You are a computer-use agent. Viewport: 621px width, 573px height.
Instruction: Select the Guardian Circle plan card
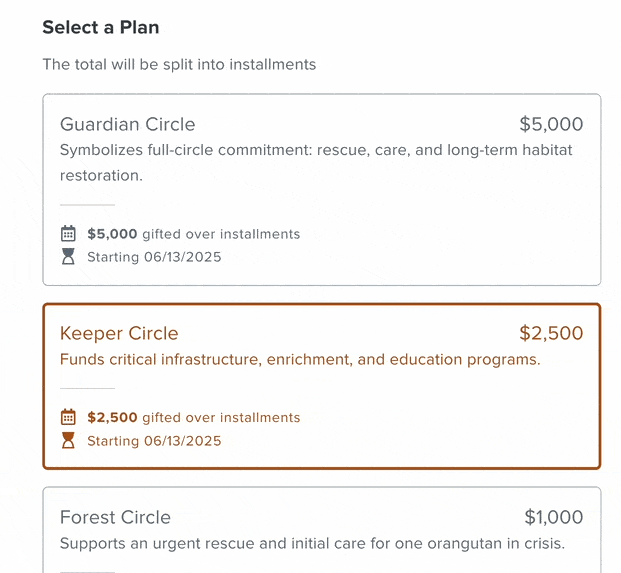click(x=322, y=190)
